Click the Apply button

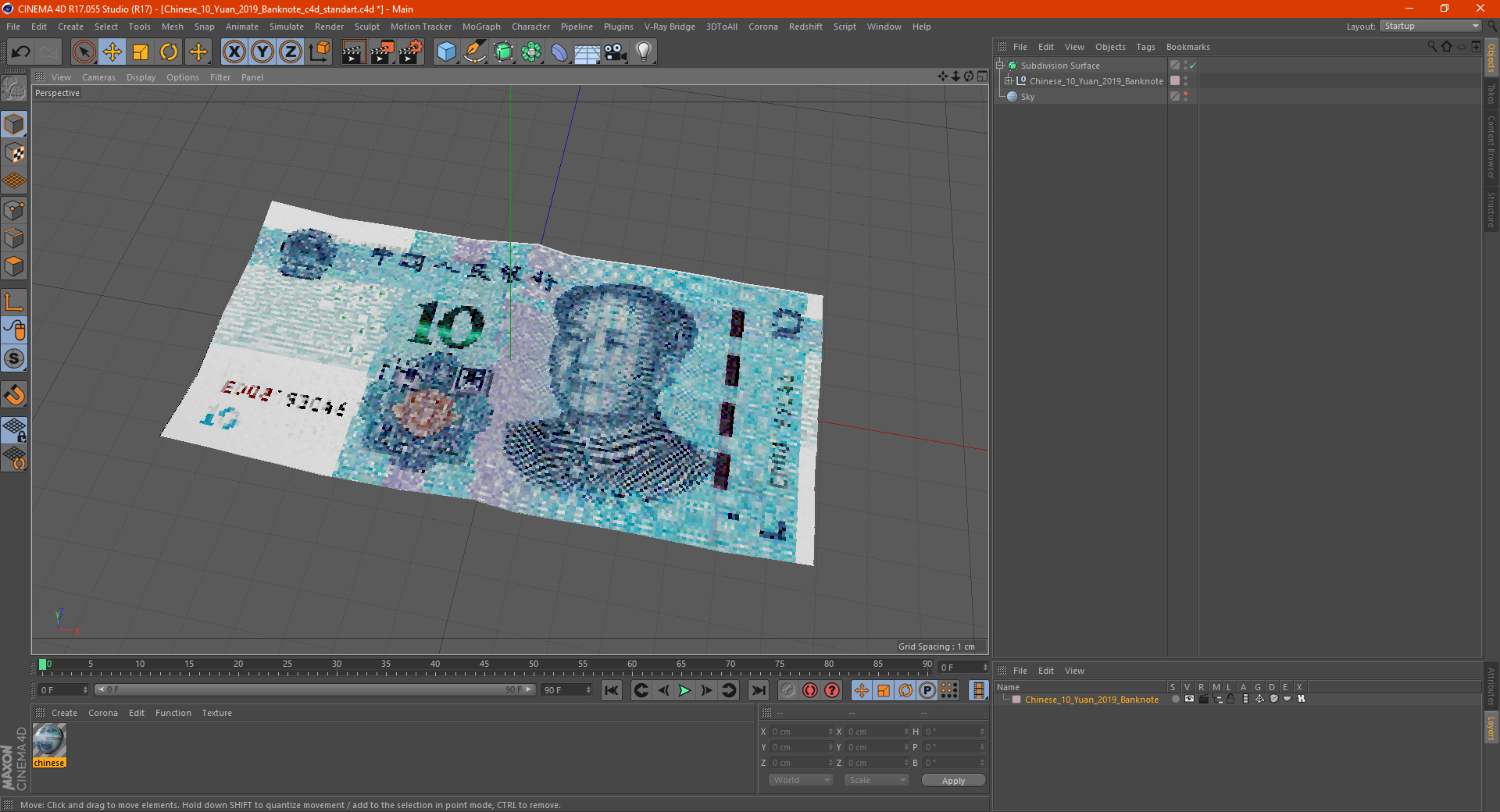point(953,781)
